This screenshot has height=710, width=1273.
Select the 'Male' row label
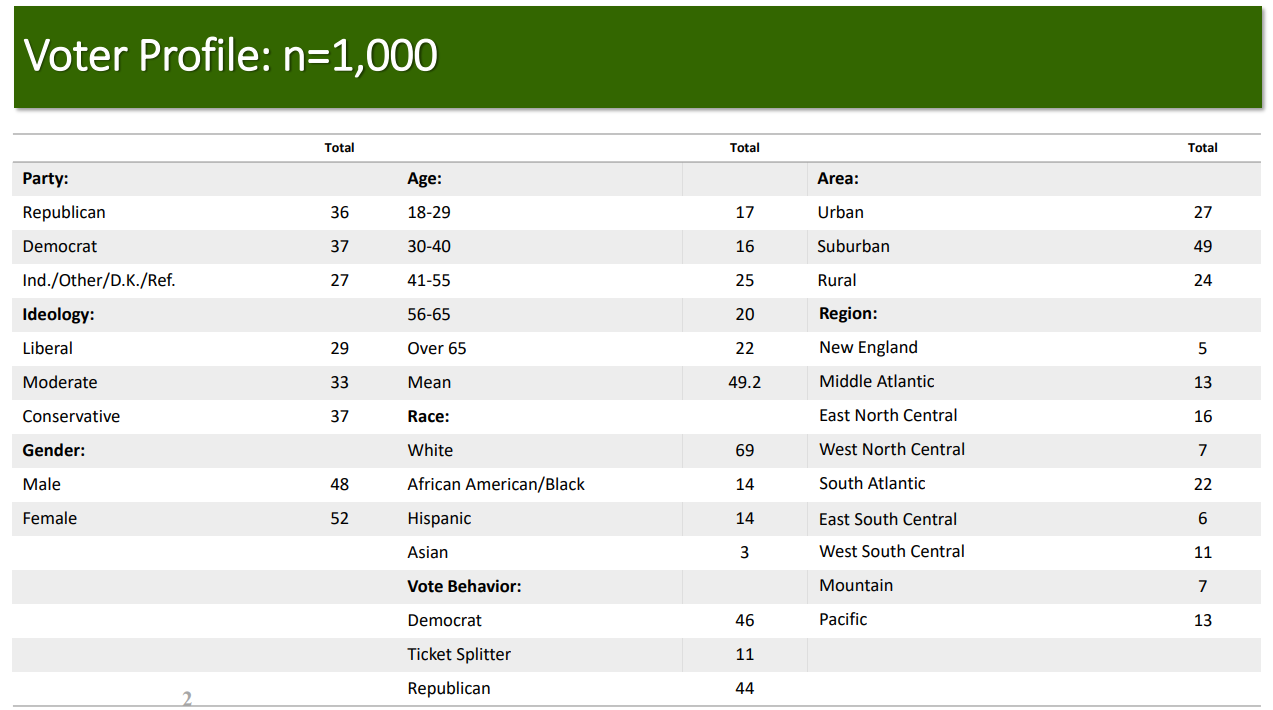(42, 485)
